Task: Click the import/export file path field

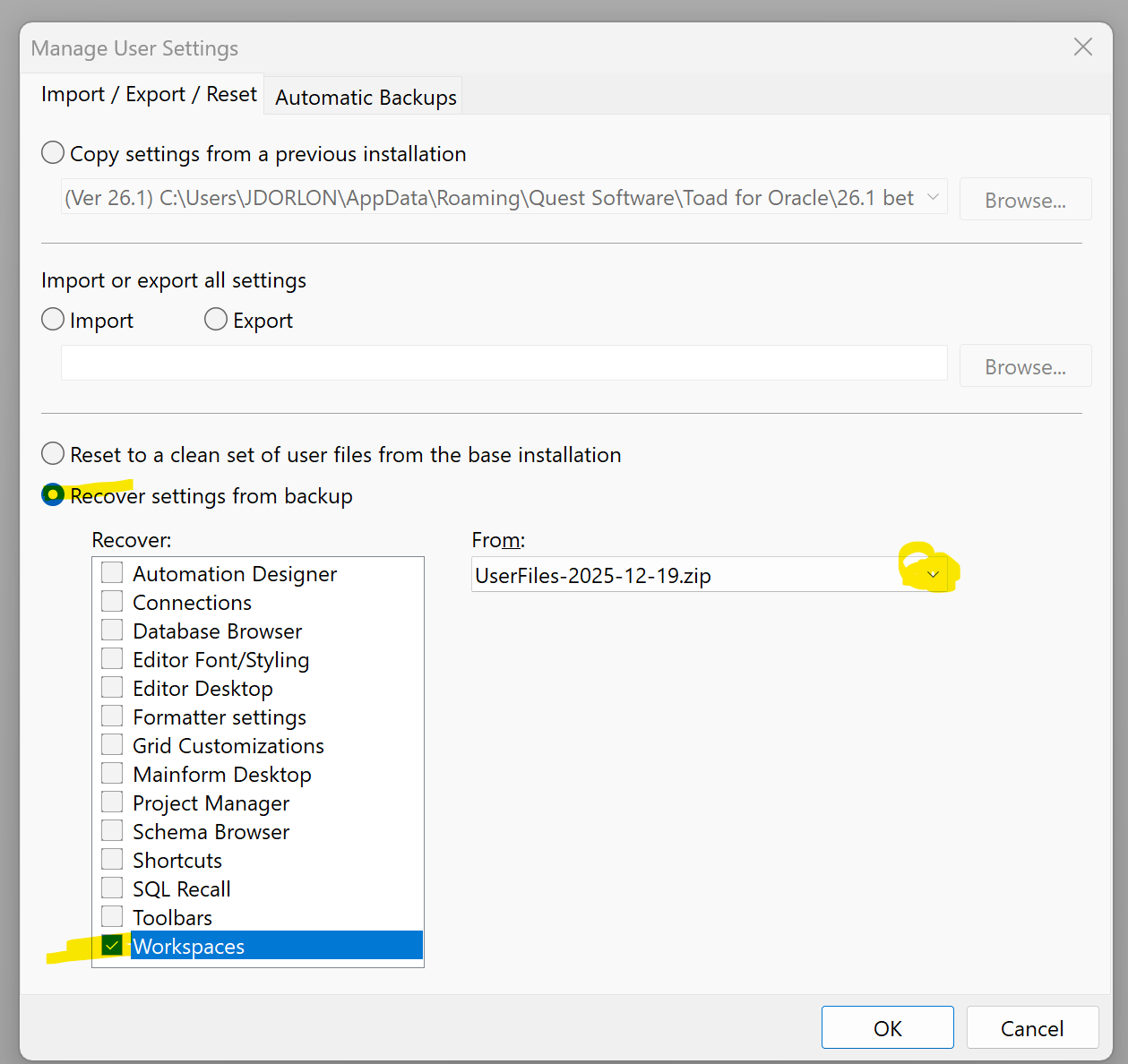Action: click(504, 364)
